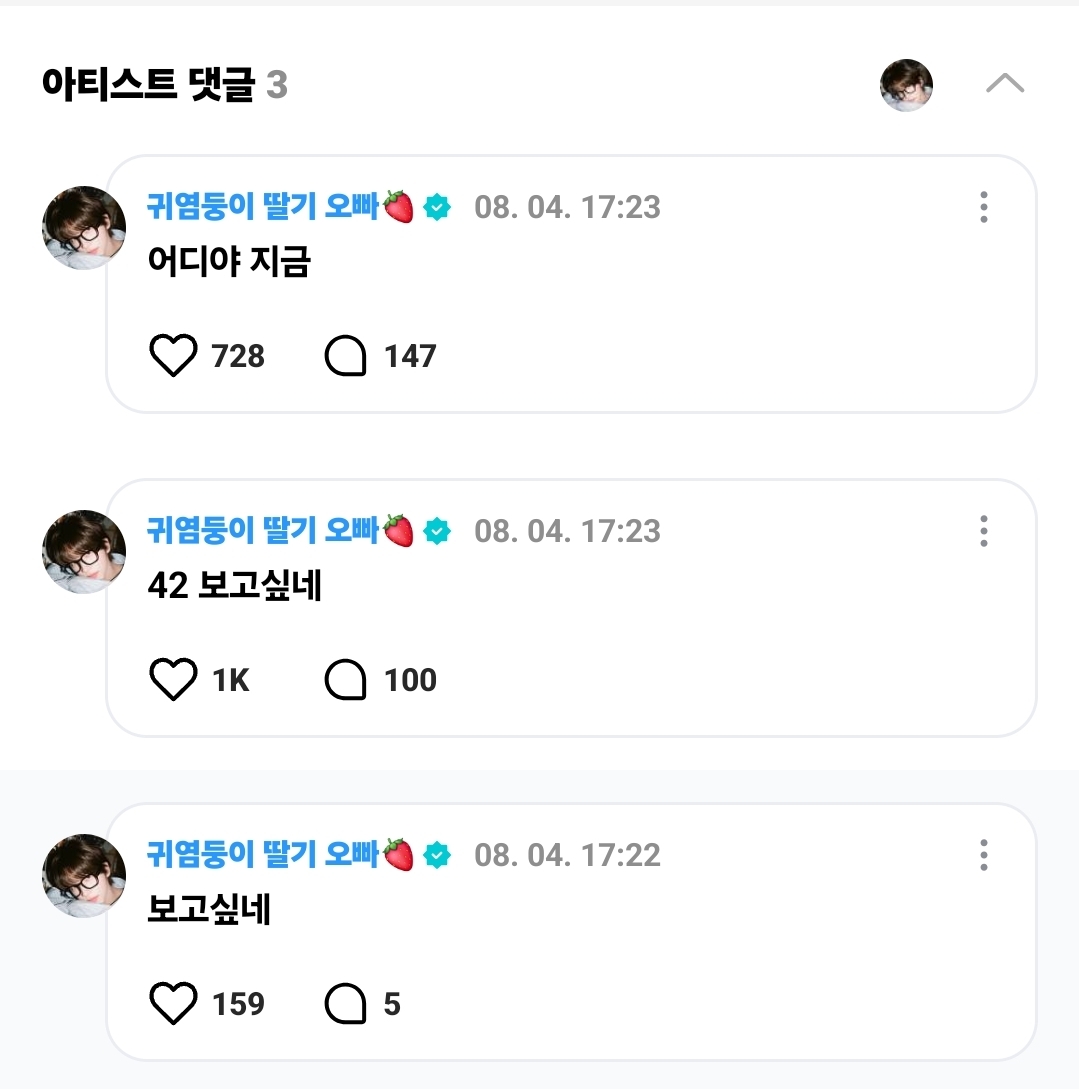Open more options for 17:22 '보고싶네' comment
The width and height of the screenshot is (1079, 1089).
pyautogui.click(x=984, y=855)
